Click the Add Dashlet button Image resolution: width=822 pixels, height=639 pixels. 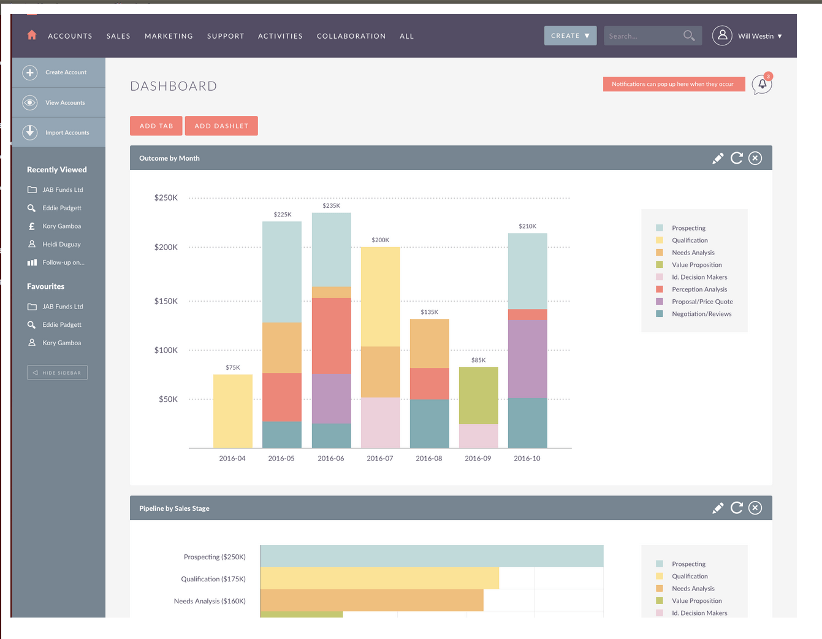[x=221, y=126]
